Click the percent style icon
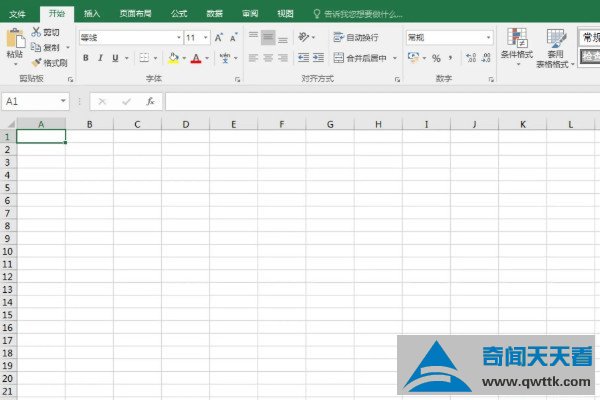 tap(436, 58)
